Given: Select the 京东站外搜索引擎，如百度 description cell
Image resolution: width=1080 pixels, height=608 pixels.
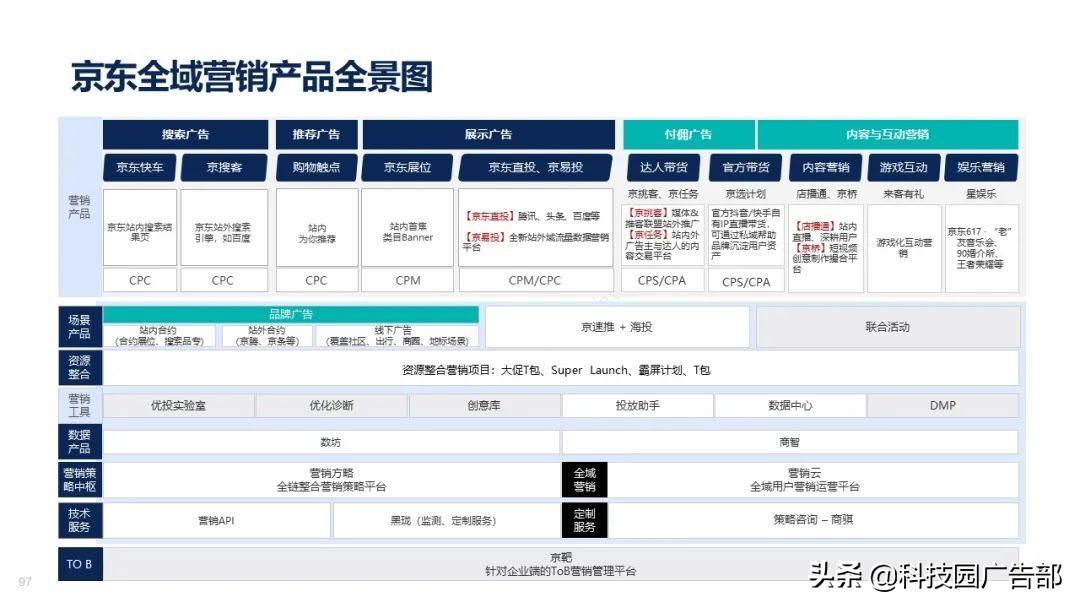Looking at the screenshot, I should pos(224,228).
